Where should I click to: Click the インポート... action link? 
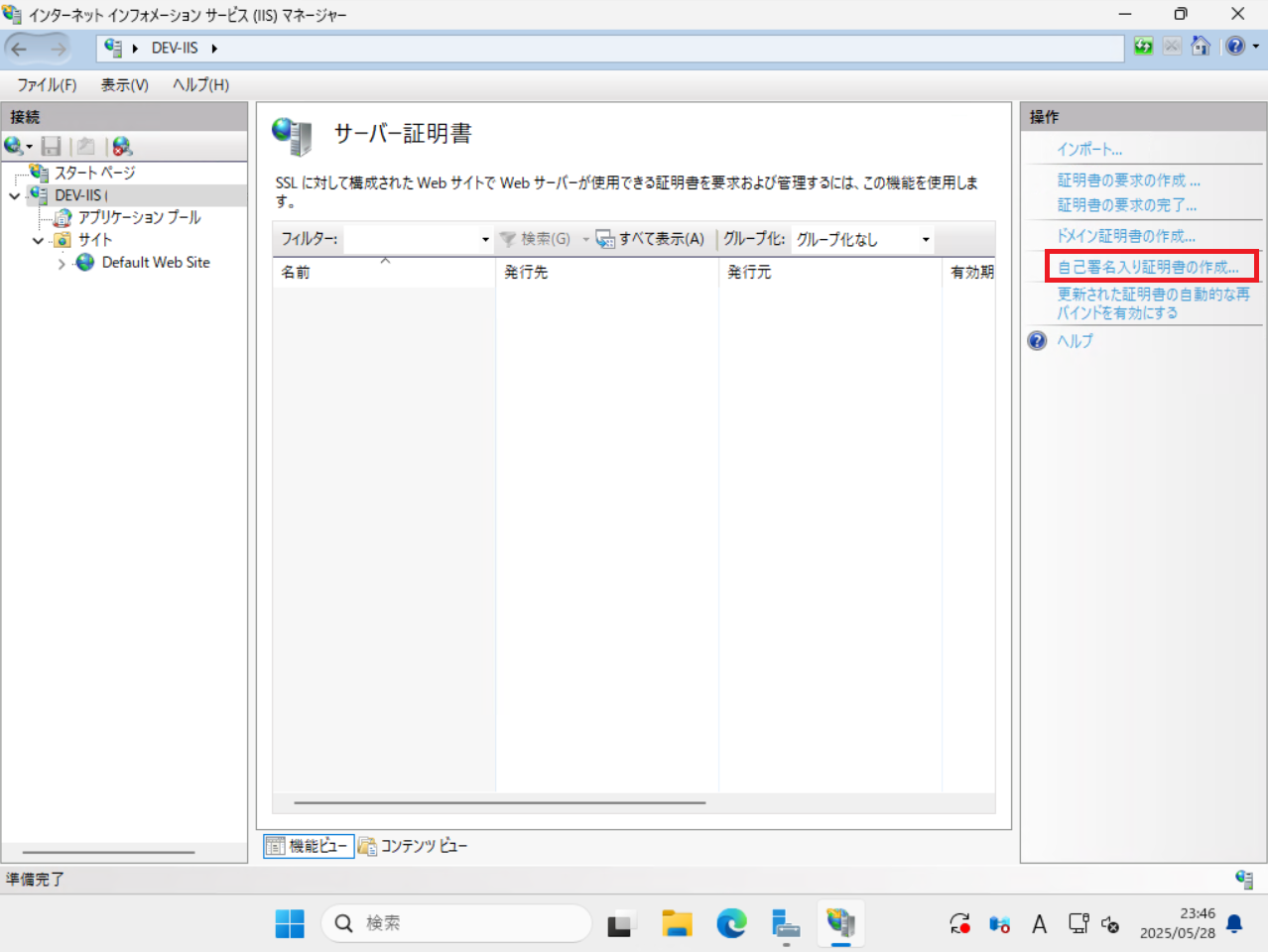coord(1089,150)
